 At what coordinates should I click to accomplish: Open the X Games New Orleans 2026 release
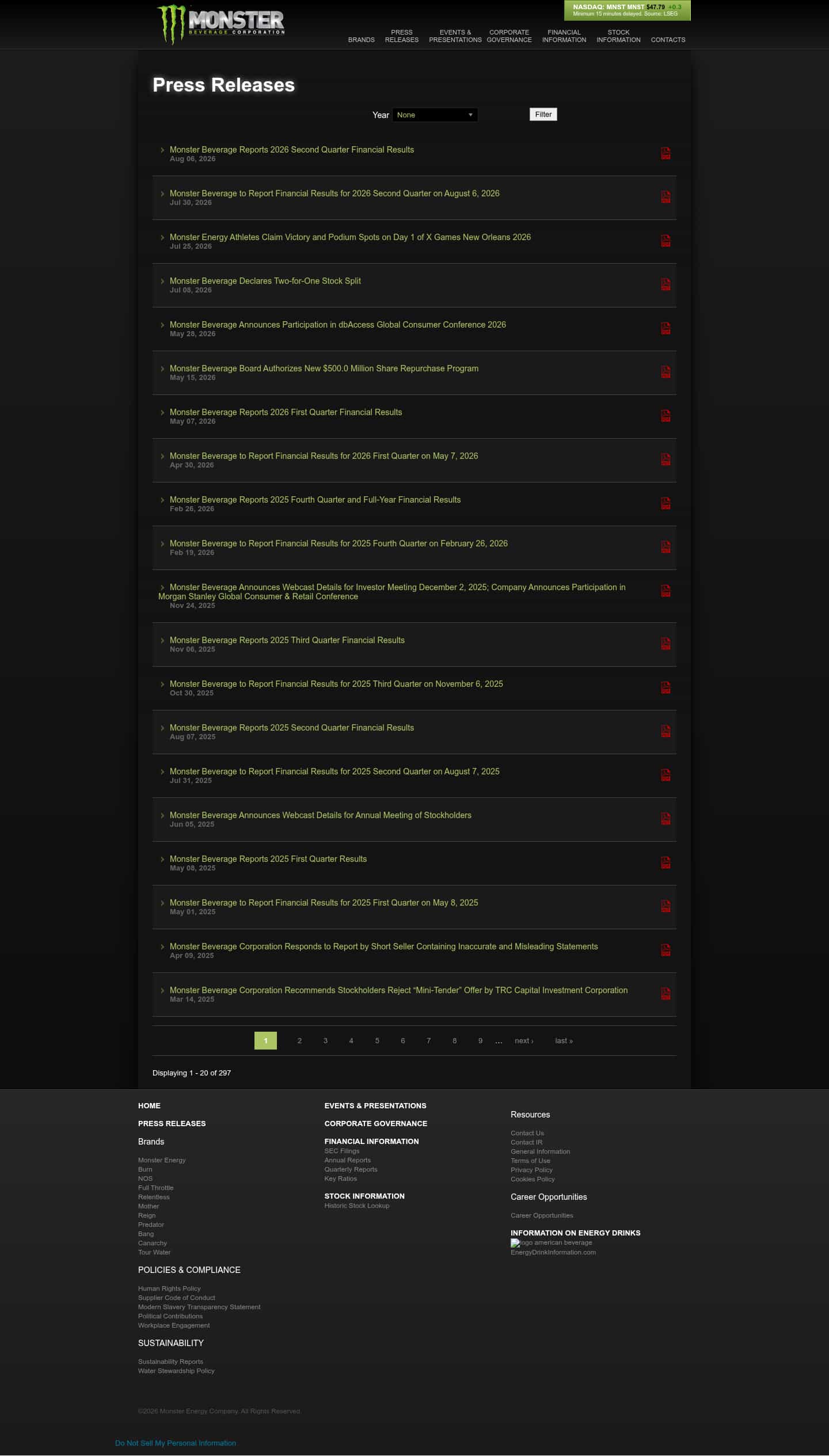point(350,237)
